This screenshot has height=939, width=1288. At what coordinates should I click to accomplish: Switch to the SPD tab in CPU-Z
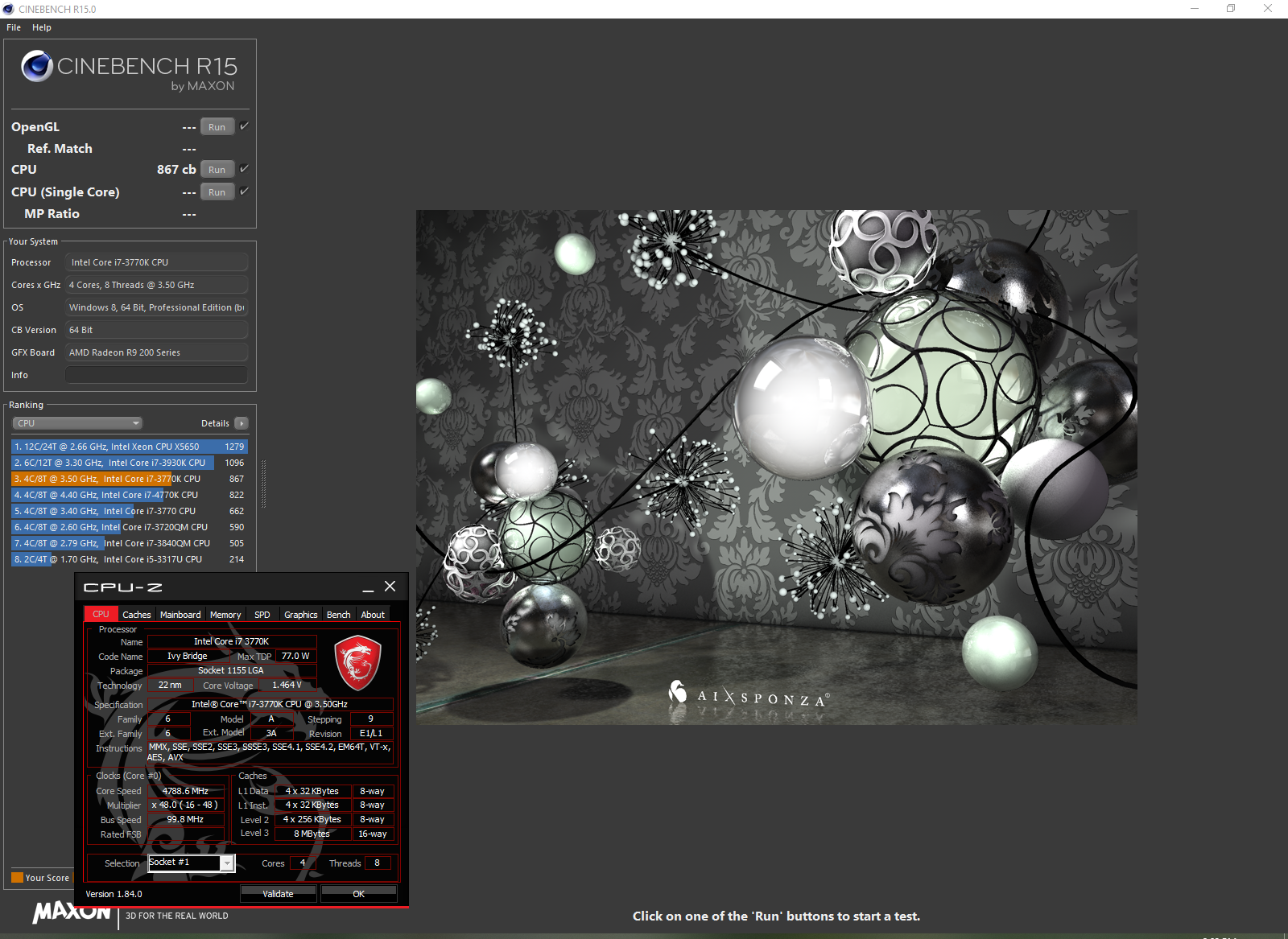coord(262,615)
